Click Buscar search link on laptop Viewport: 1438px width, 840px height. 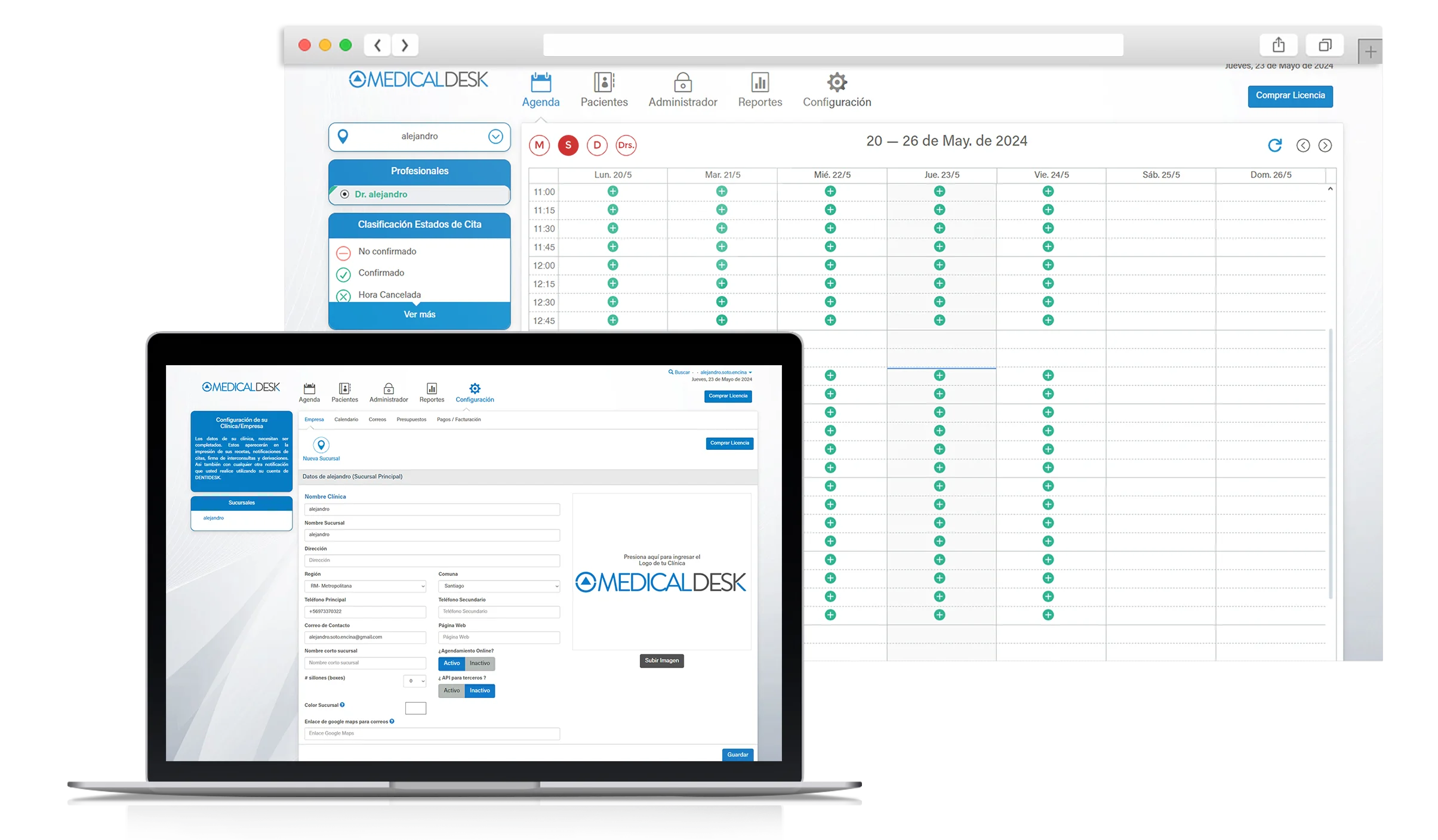pyautogui.click(x=679, y=372)
